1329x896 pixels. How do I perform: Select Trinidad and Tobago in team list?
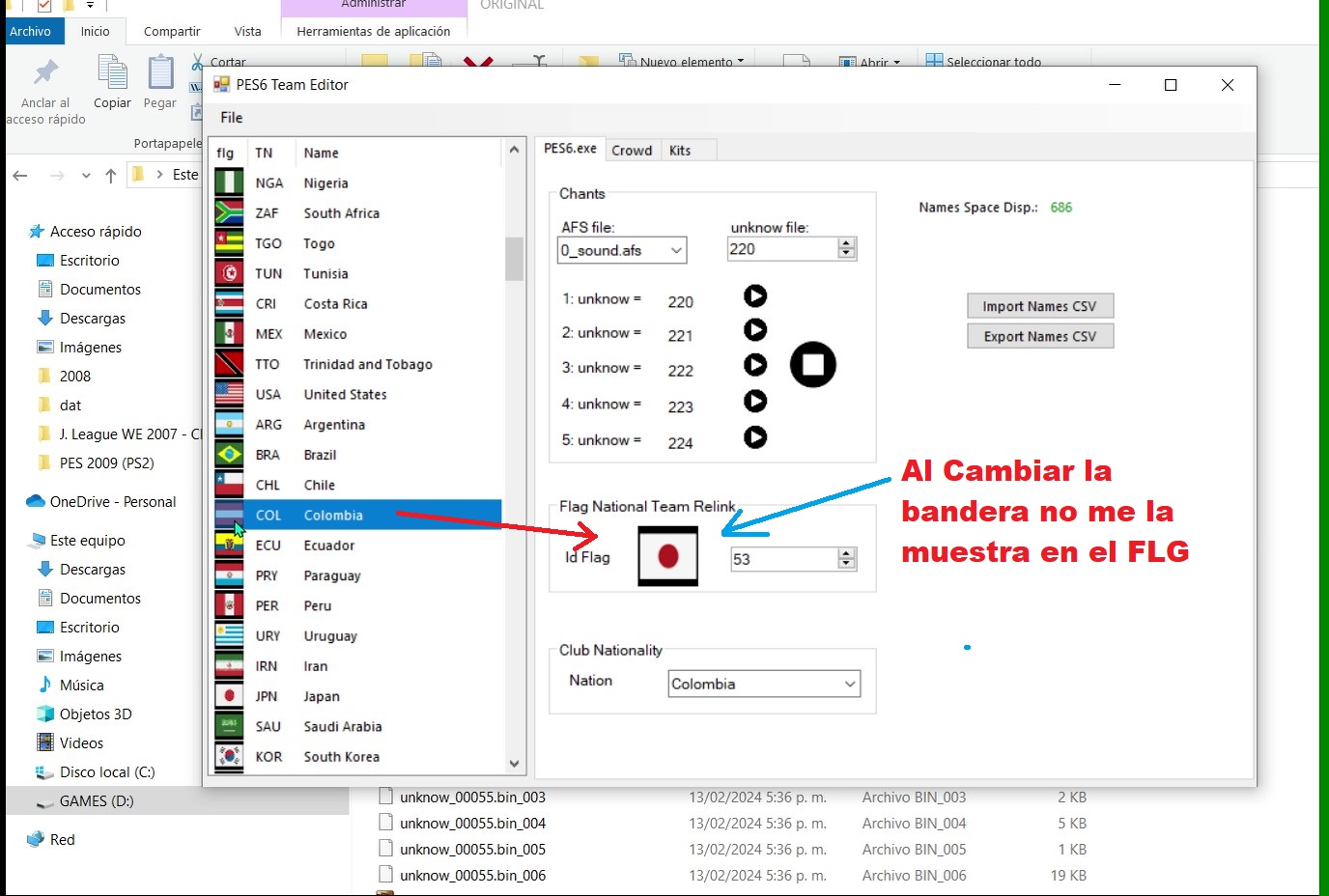357,364
